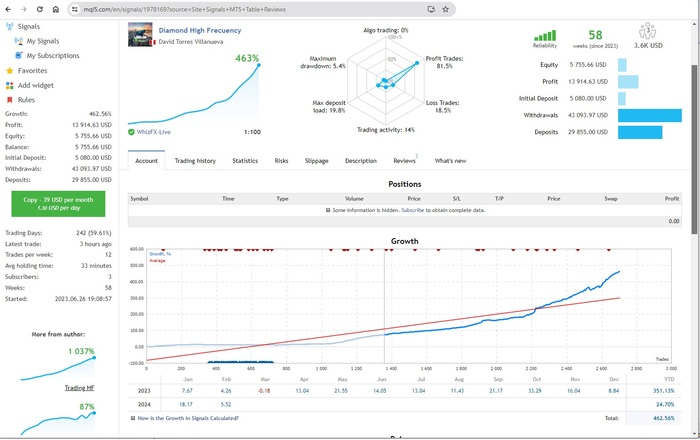Click the Deposits bar 29 855.00 USD
This screenshot has width=700, height=440.
point(640,132)
